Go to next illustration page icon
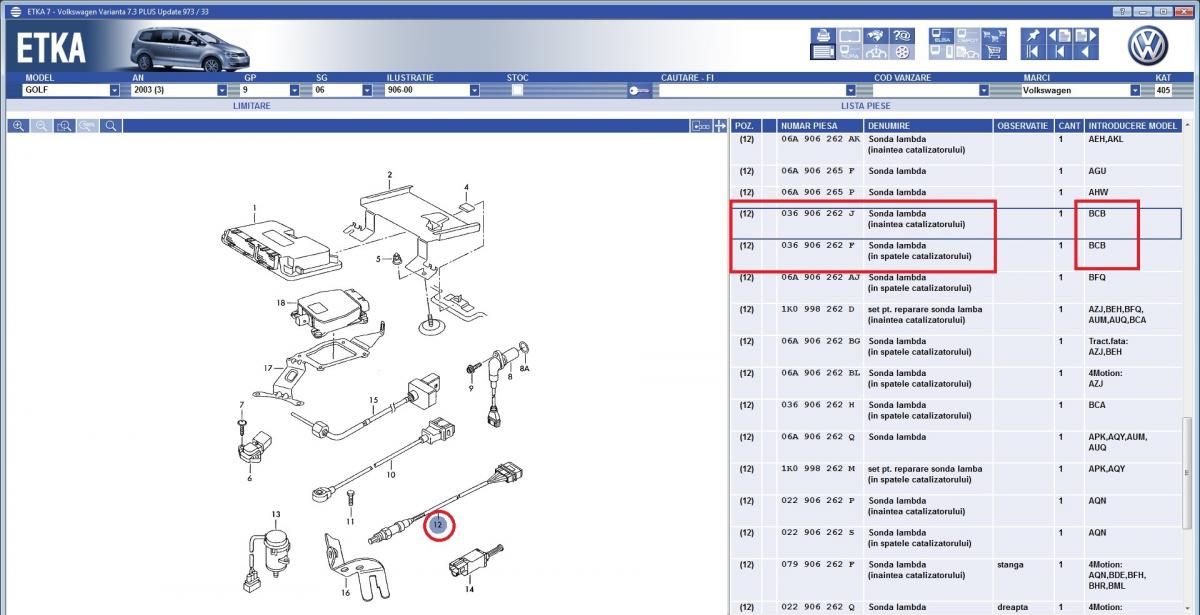The height and width of the screenshot is (615, 1200). pos(1087,35)
